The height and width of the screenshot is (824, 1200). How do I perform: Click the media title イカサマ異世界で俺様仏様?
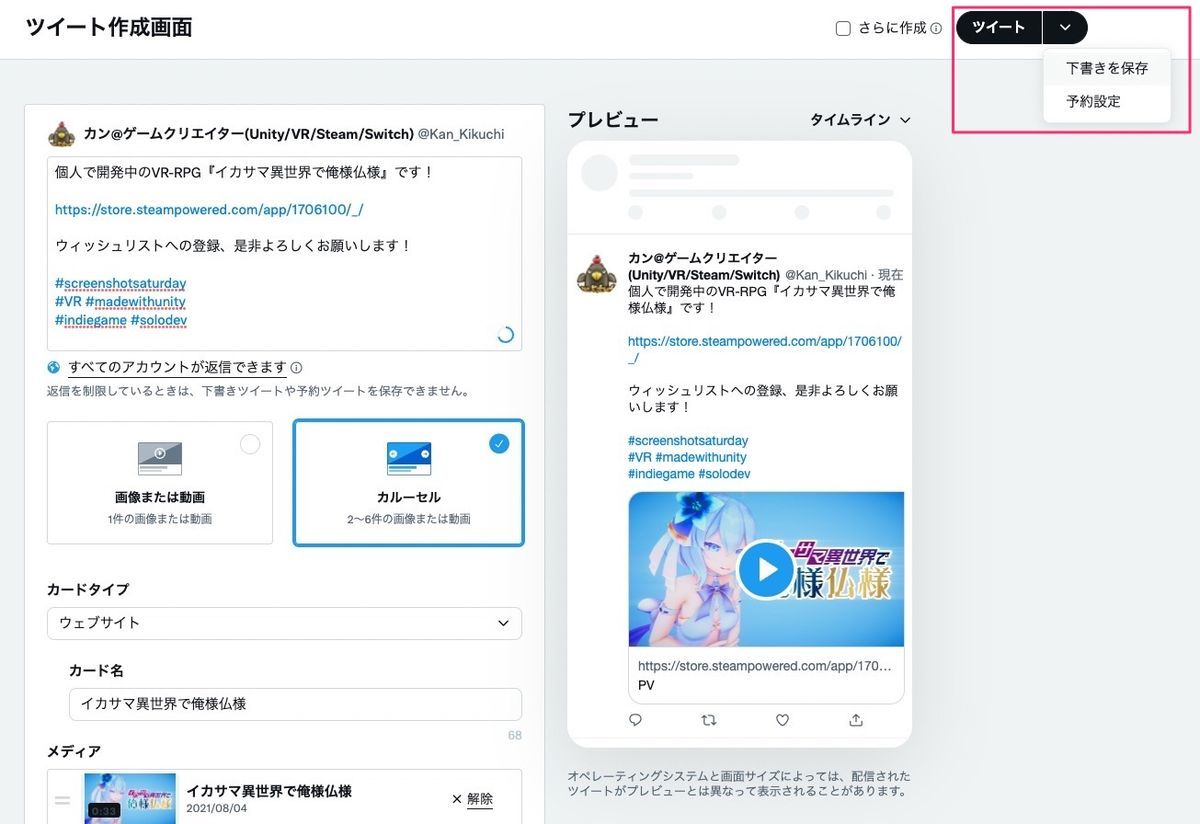click(x=269, y=791)
